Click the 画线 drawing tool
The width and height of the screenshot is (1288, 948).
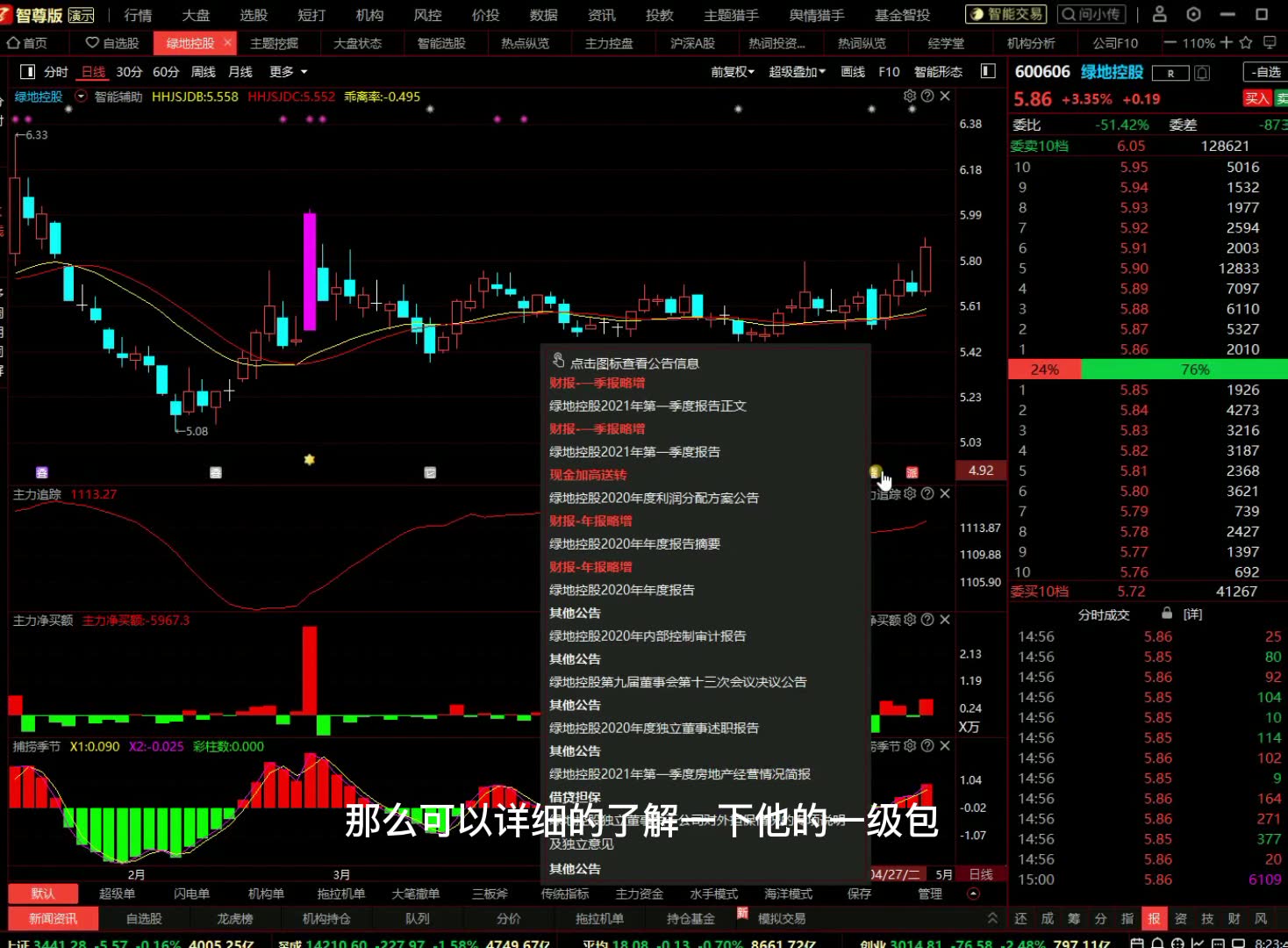[853, 72]
